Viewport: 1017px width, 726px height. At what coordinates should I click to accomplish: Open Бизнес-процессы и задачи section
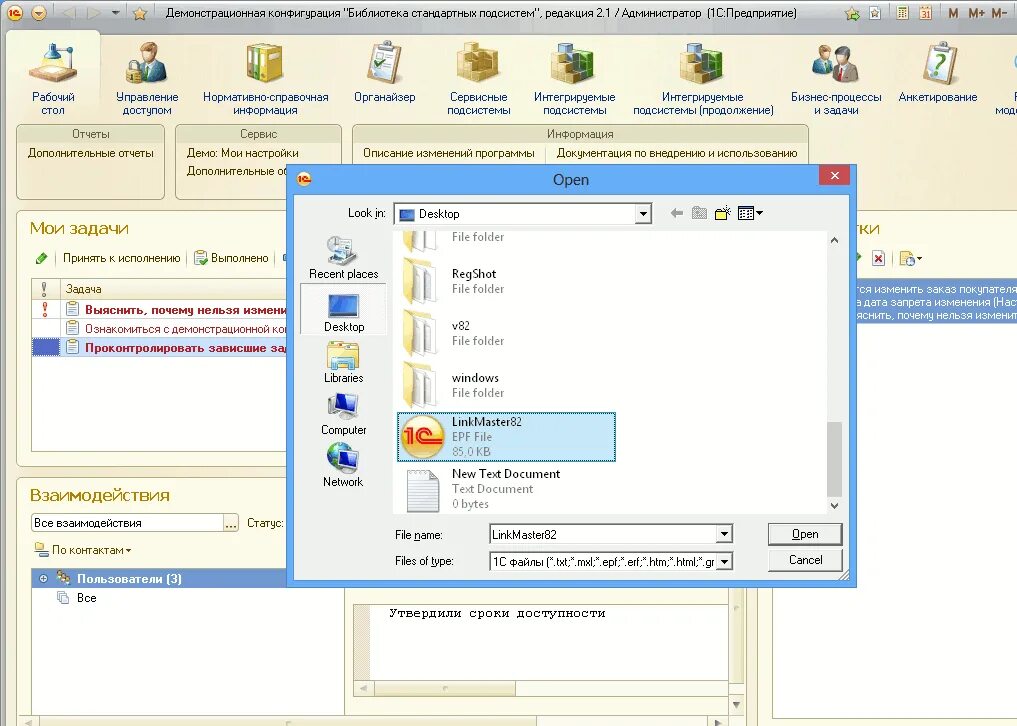(836, 78)
